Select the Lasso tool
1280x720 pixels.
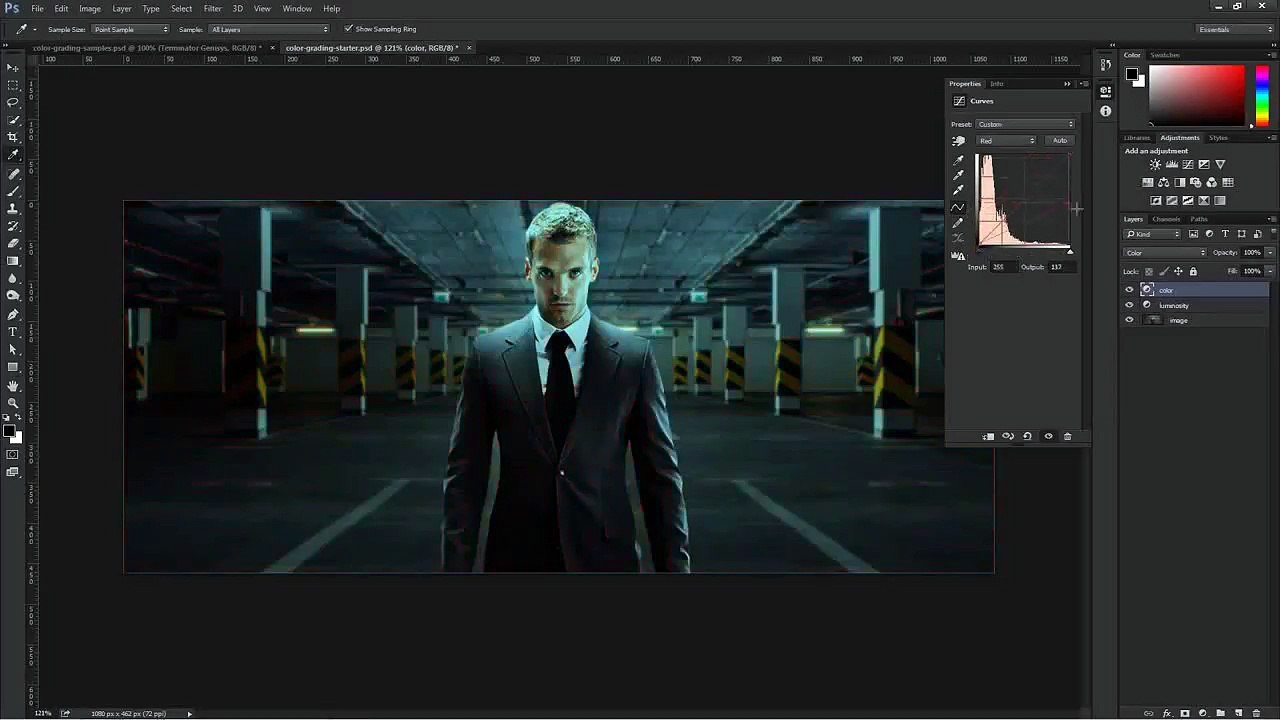pyautogui.click(x=13, y=102)
